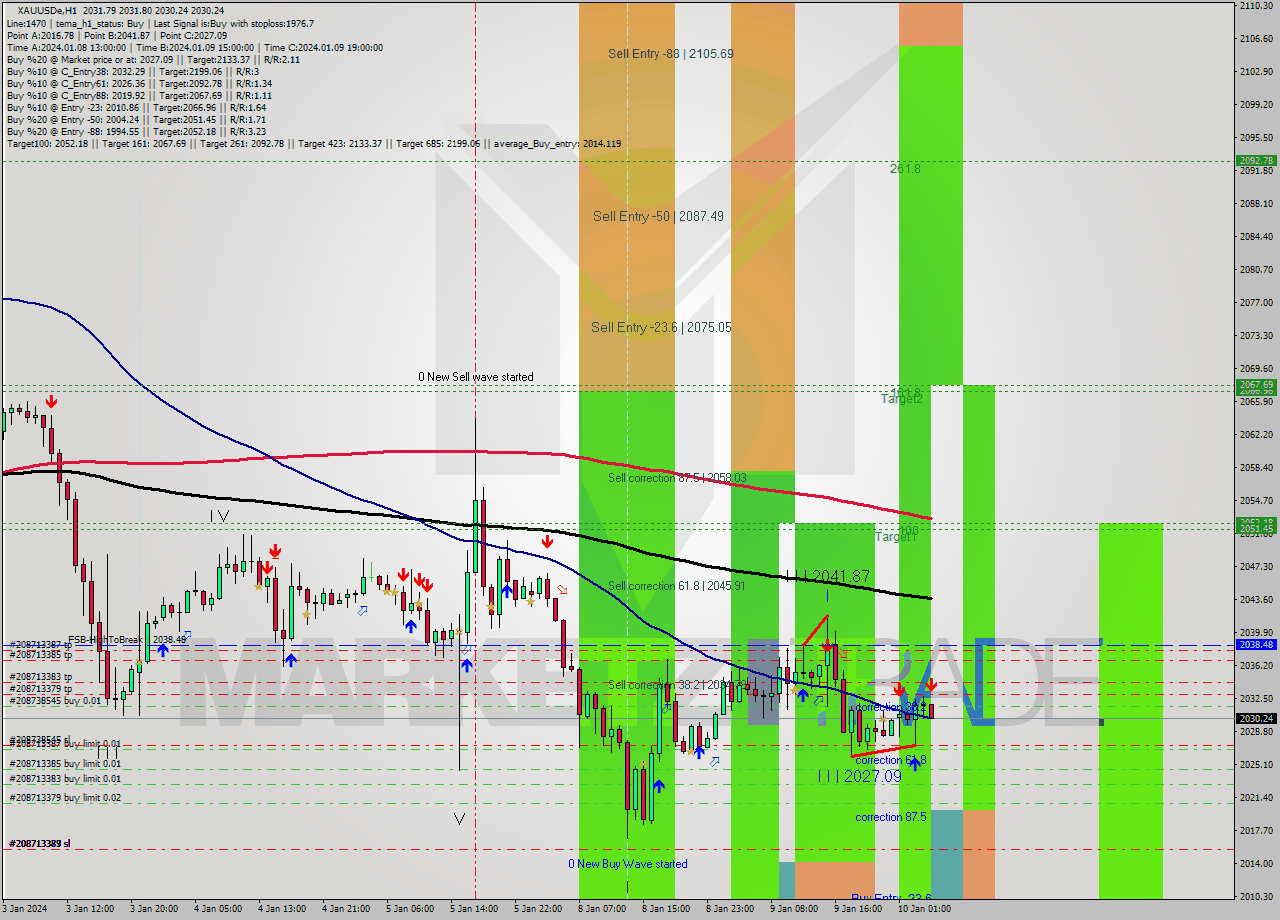Screen dimensions: 1280x920
Task: Click '9 Jan 16:00' on time axis
Action: [858, 909]
